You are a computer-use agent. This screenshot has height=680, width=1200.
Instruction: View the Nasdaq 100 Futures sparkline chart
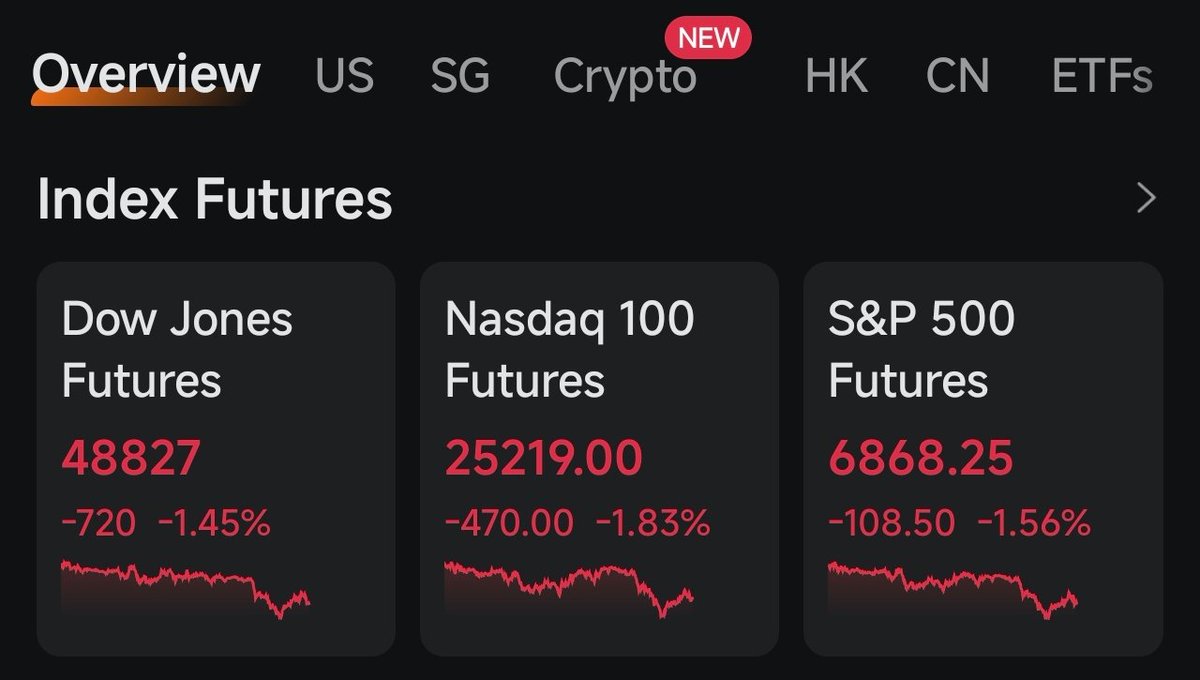tap(569, 588)
